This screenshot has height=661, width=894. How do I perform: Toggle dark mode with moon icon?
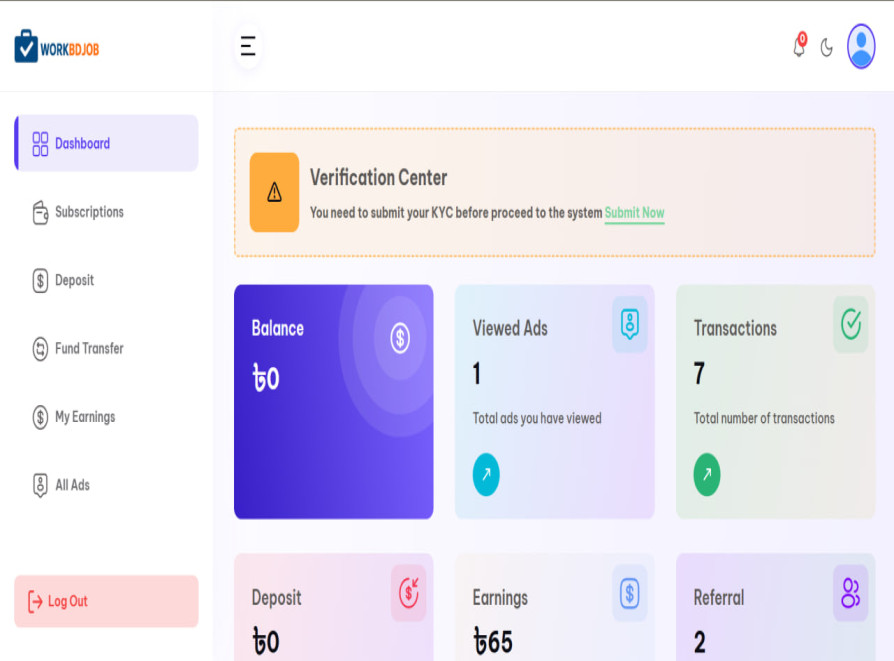(x=827, y=47)
